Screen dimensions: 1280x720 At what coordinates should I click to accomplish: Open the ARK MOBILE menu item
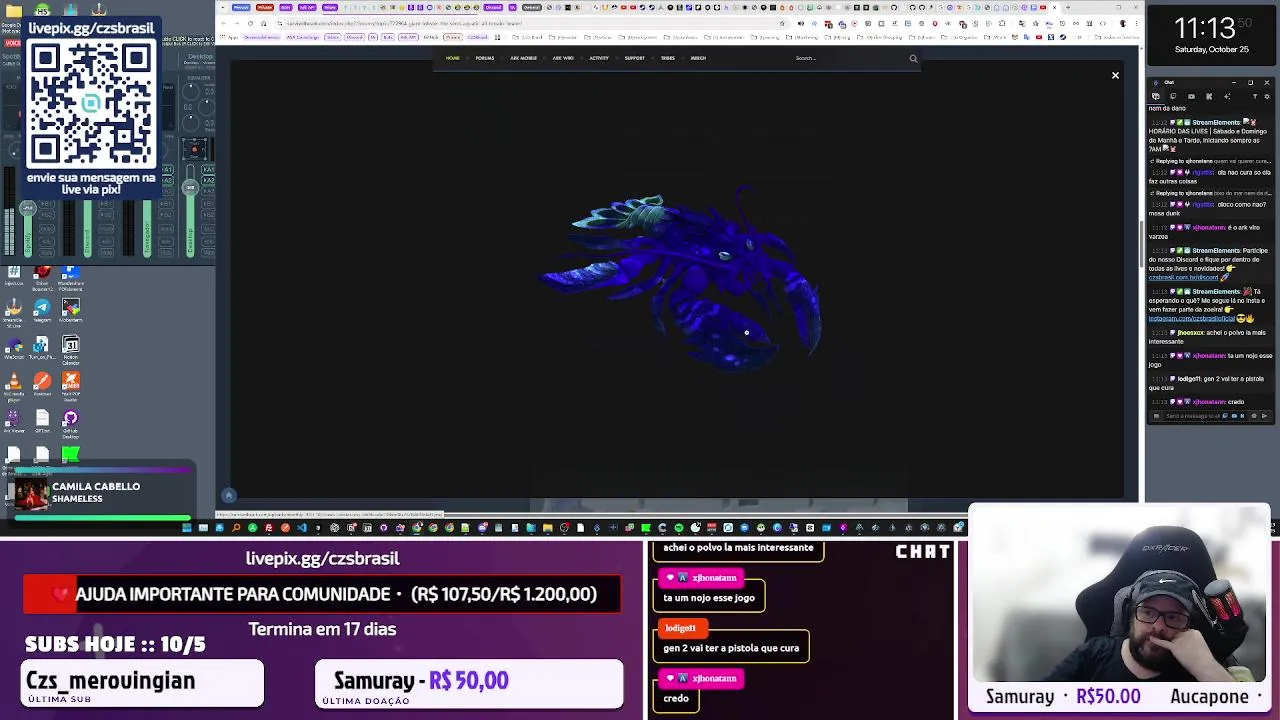[x=523, y=58]
